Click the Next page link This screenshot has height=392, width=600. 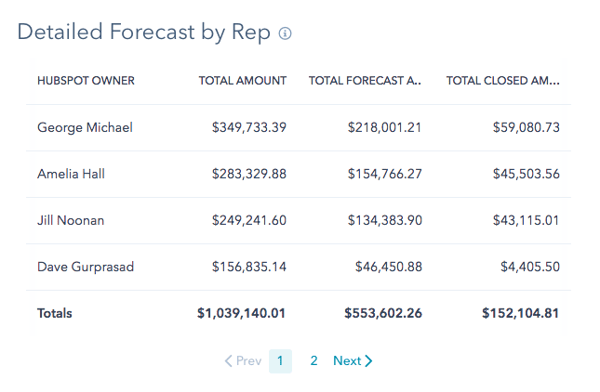pos(353,361)
